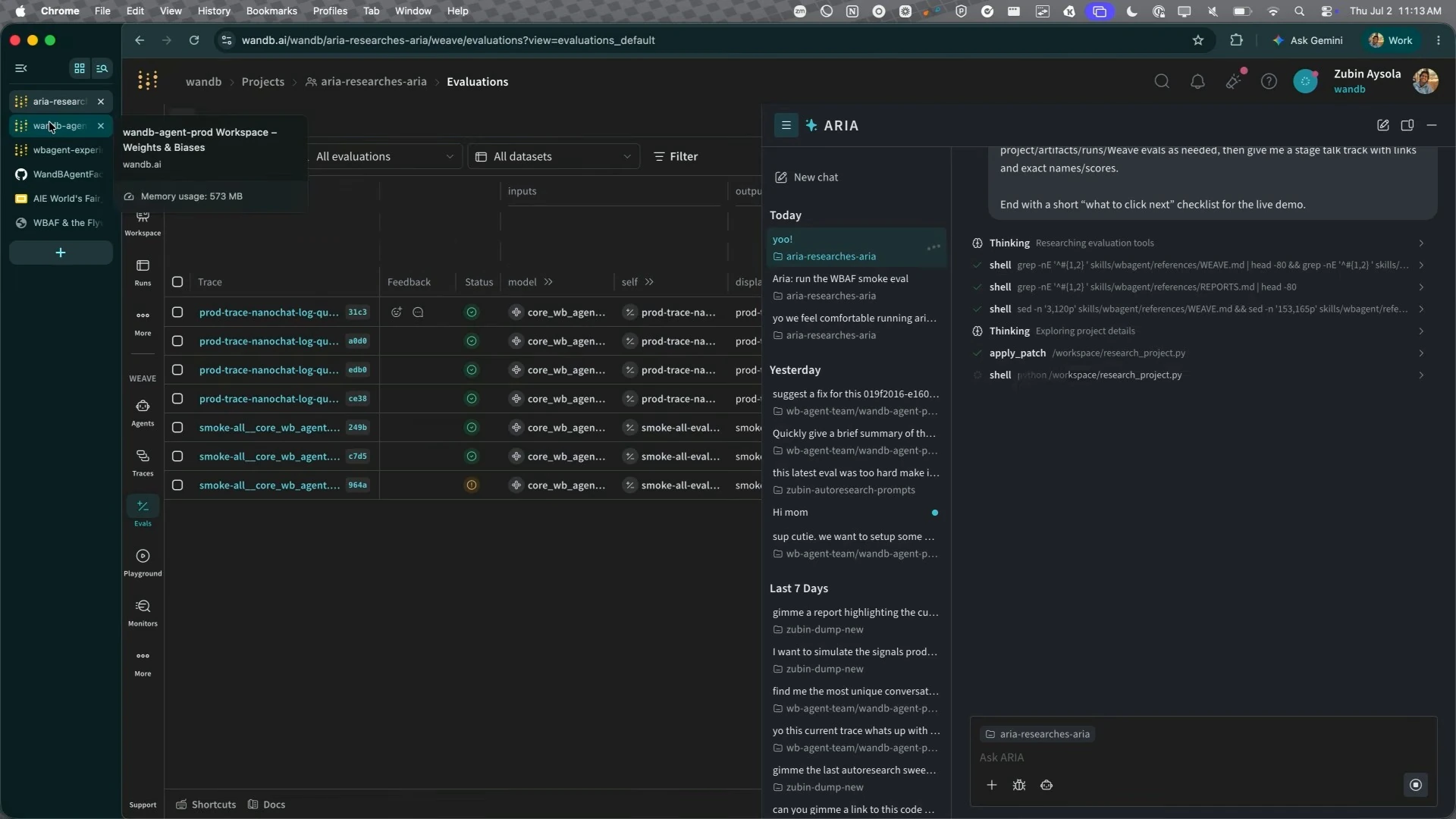1456x819 pixels.
Task: Click the emoji feedback icon on first trace row
Action: click(x=396, y=312)
